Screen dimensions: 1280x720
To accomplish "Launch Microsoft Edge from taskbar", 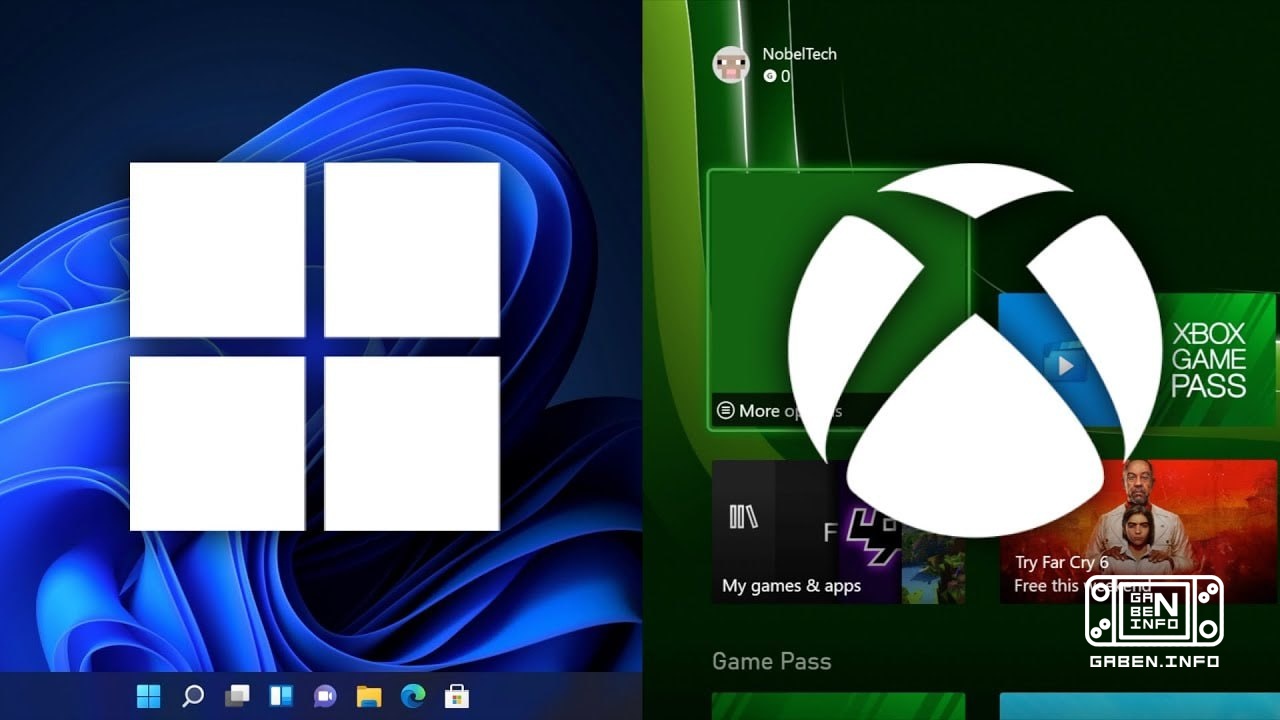I will (x=413, y=696).
